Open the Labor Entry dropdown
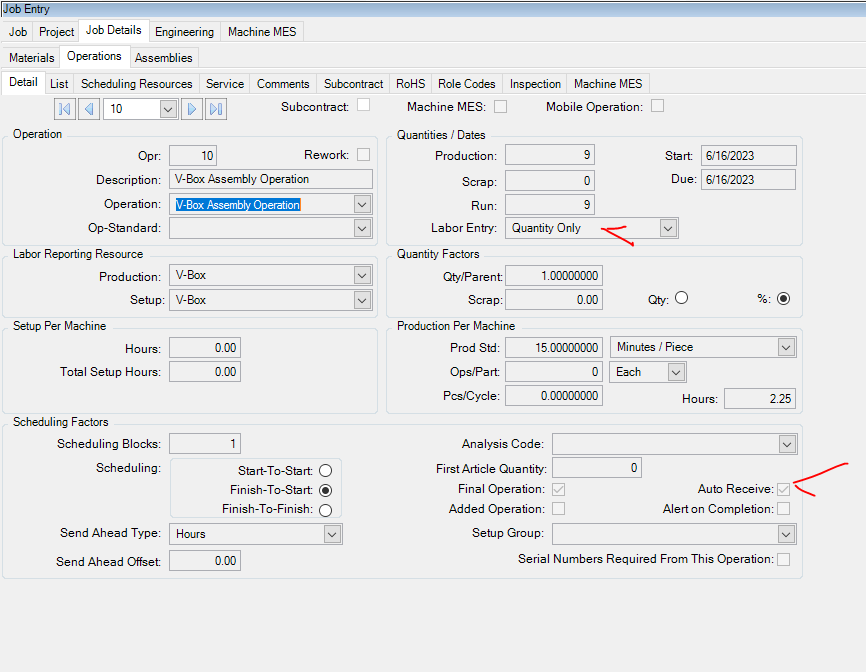Viewport: 866px width, 672px height. [667, 228]
